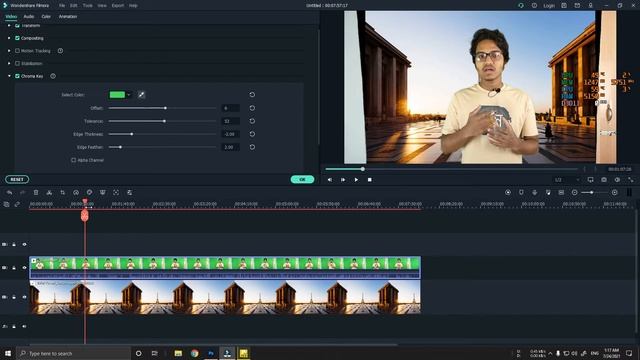Reset the Tolerance value

coord(252,121)
